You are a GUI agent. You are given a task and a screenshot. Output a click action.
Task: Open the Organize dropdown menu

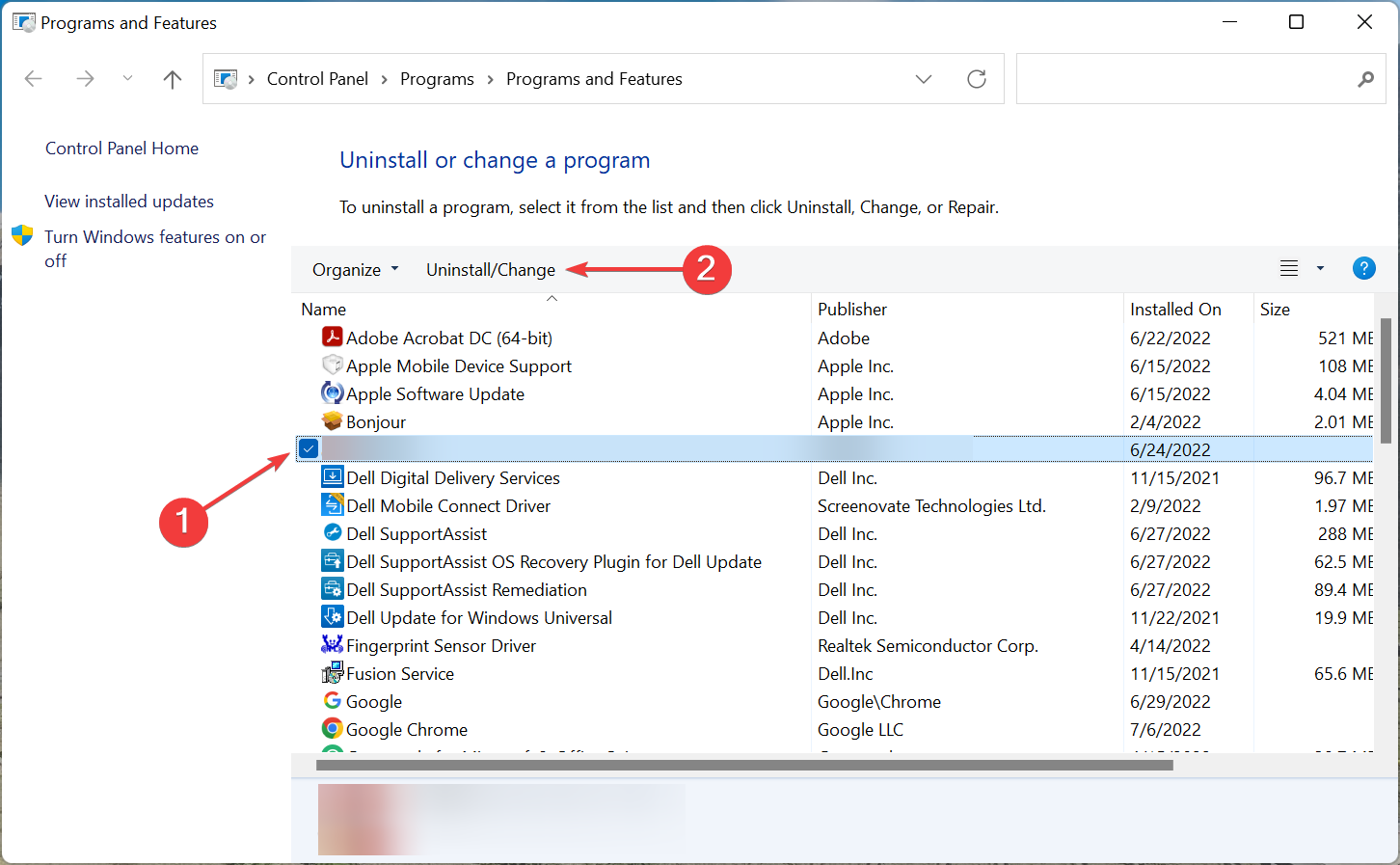tap(355, 270)
